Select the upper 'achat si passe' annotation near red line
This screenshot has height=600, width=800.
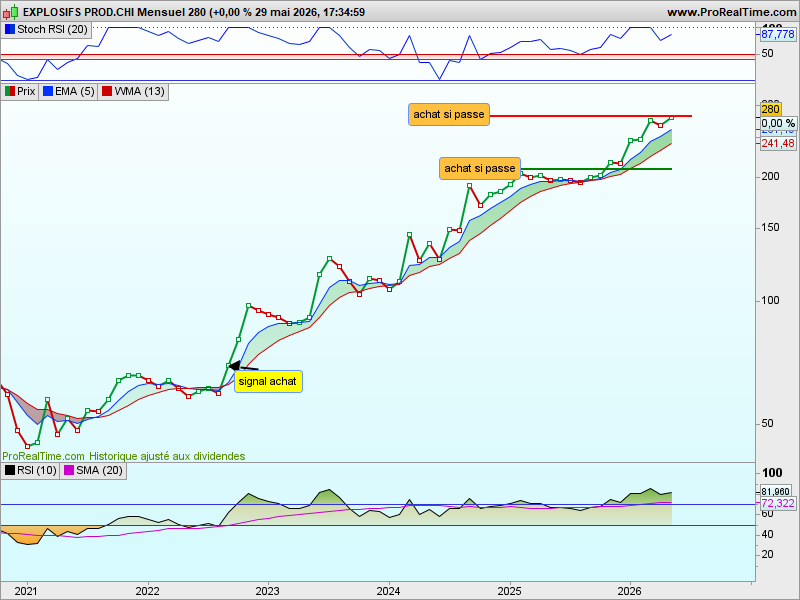[448, 114]
